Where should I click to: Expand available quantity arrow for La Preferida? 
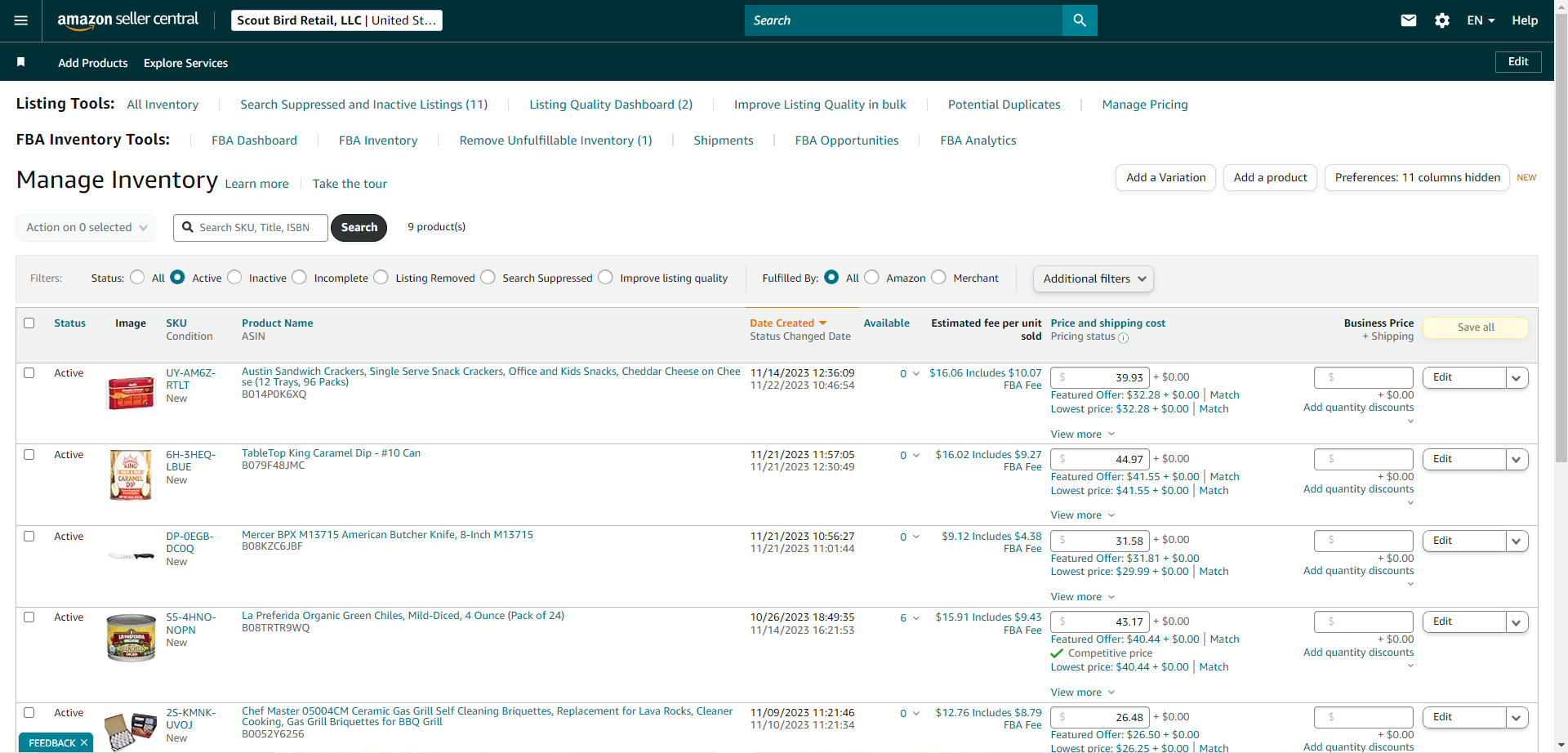pos(916,618)
